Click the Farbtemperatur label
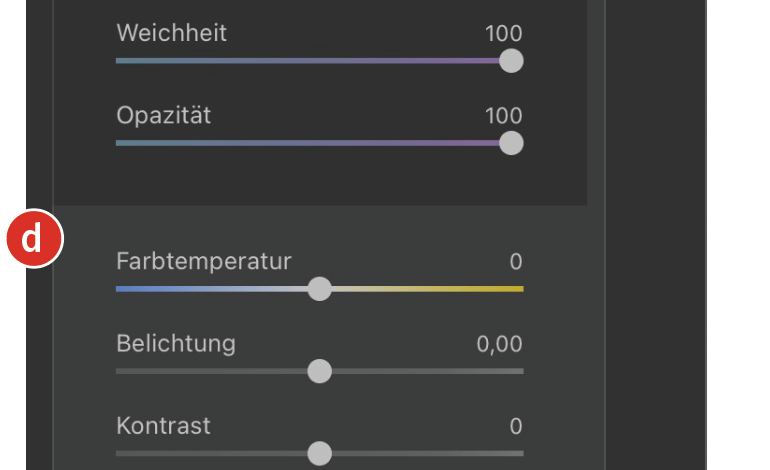Image resolution: width=770 pixels, height=470 pixels. (203, 262)
